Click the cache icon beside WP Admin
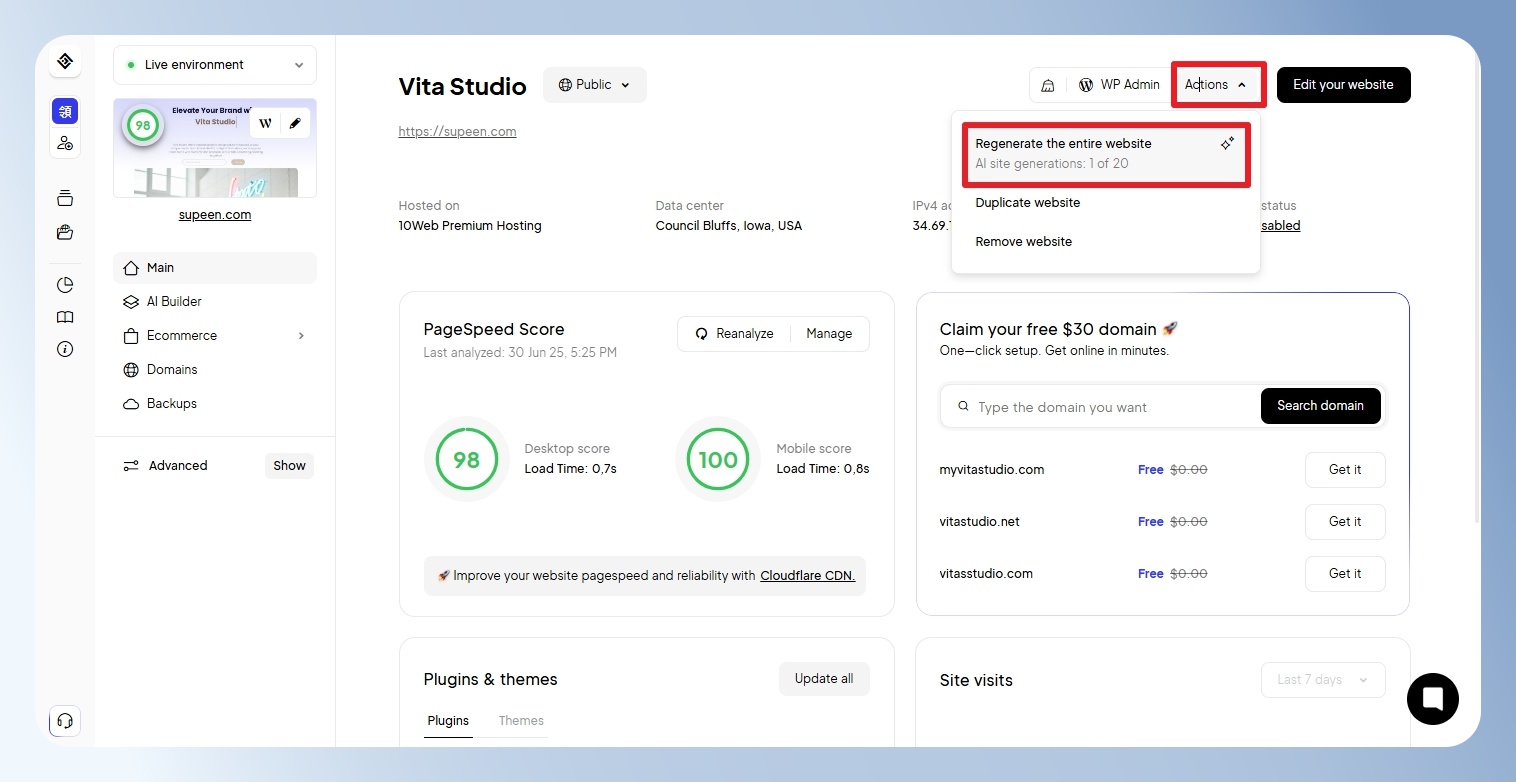Viewport: 1516px width, 782px height. pyautogui.click(x=1048, y=85)
